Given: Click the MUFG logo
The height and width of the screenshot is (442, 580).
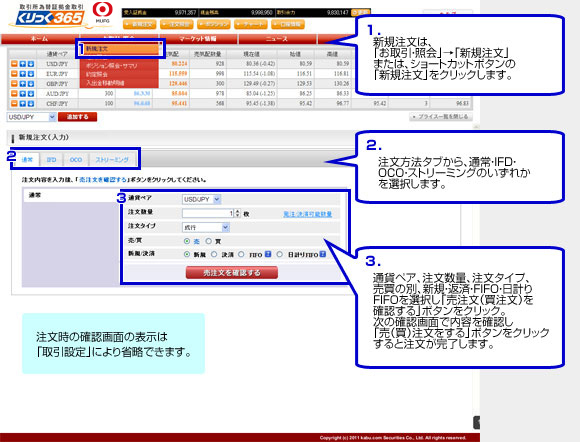Looking at the screenshot, I should coord(102,12).
